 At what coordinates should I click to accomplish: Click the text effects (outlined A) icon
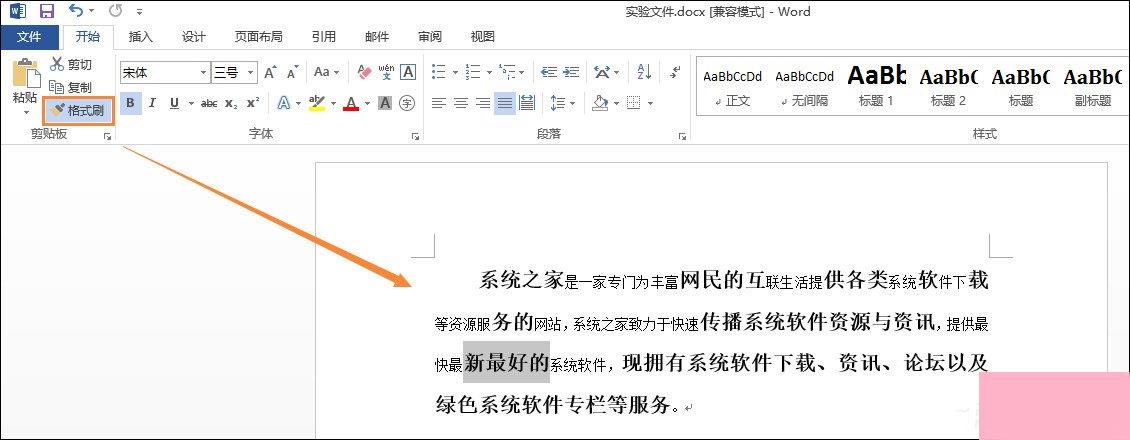point(283,104)
